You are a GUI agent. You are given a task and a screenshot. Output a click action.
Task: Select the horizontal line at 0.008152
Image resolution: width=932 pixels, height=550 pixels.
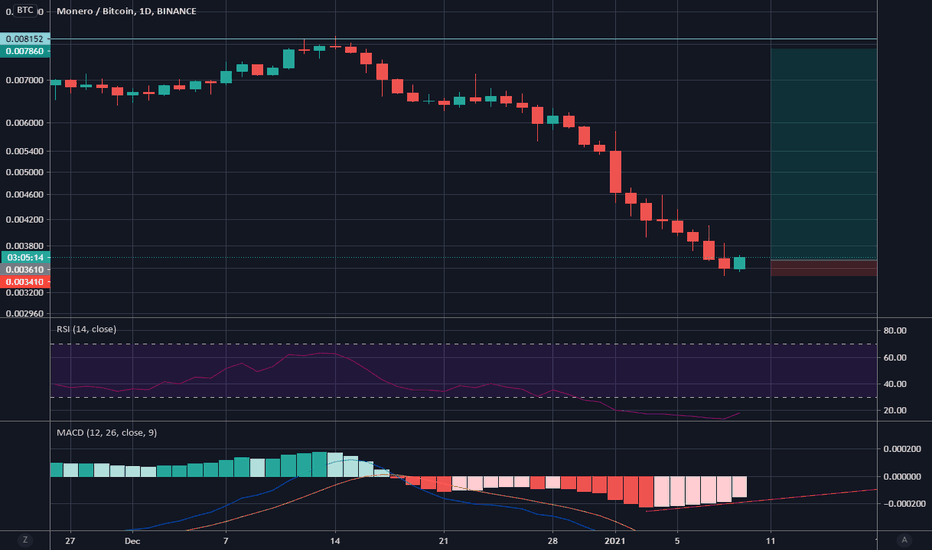tap(464, 39)
